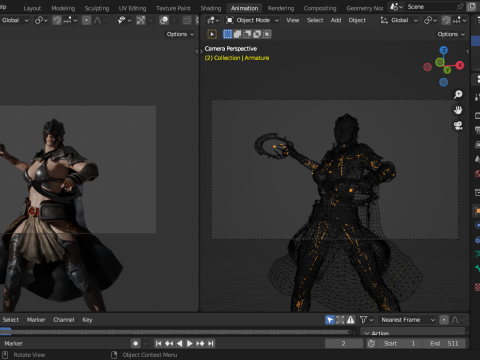The height and width of the screenshot is (360, 480).
Task: Open the View menu in viewport header
Action: 293,20
